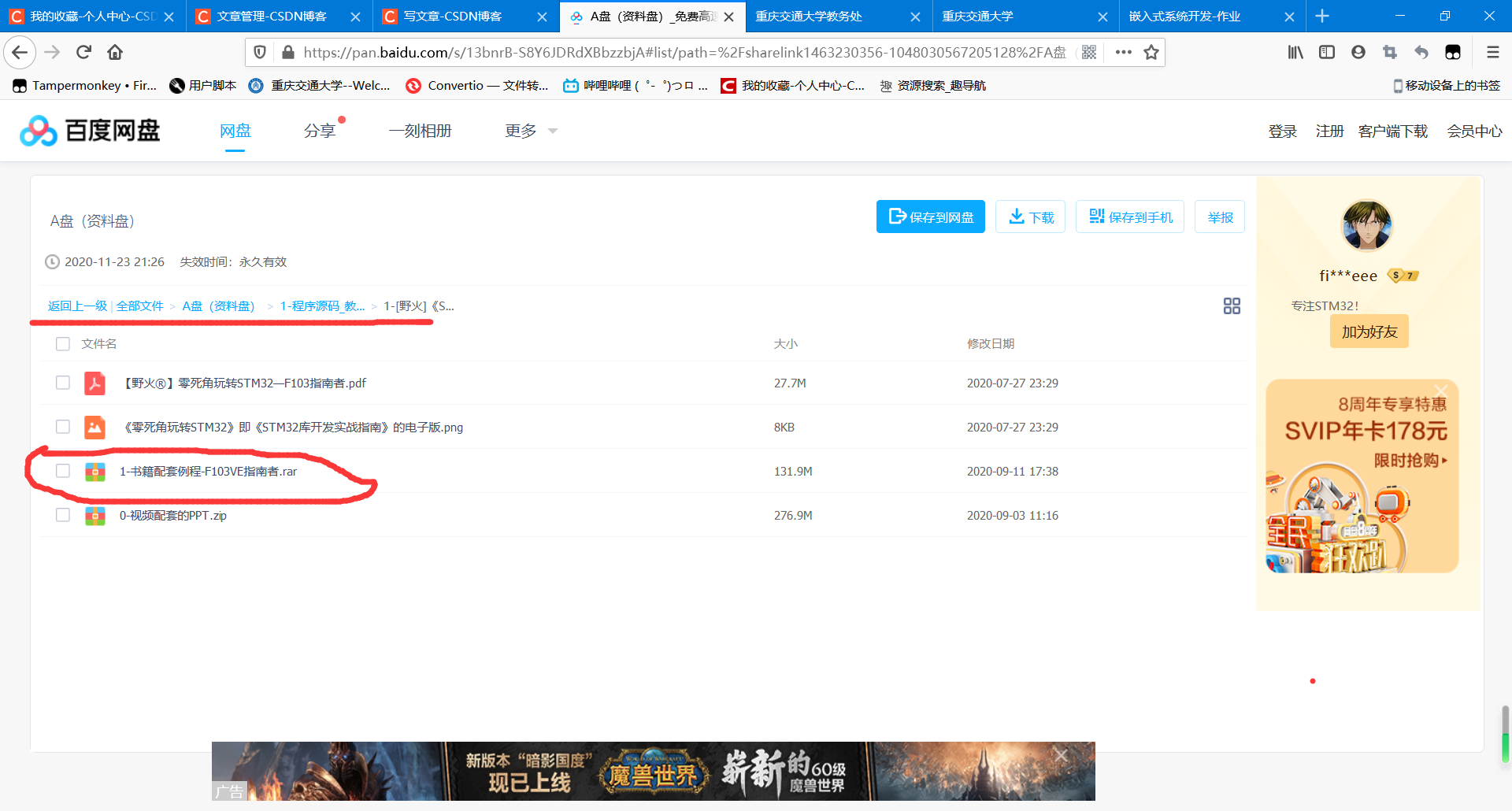The width and height of the screenshot is (1512, 811).
Task: Click the sharer's avatar picture
Action: click(x=1366, y=225)
